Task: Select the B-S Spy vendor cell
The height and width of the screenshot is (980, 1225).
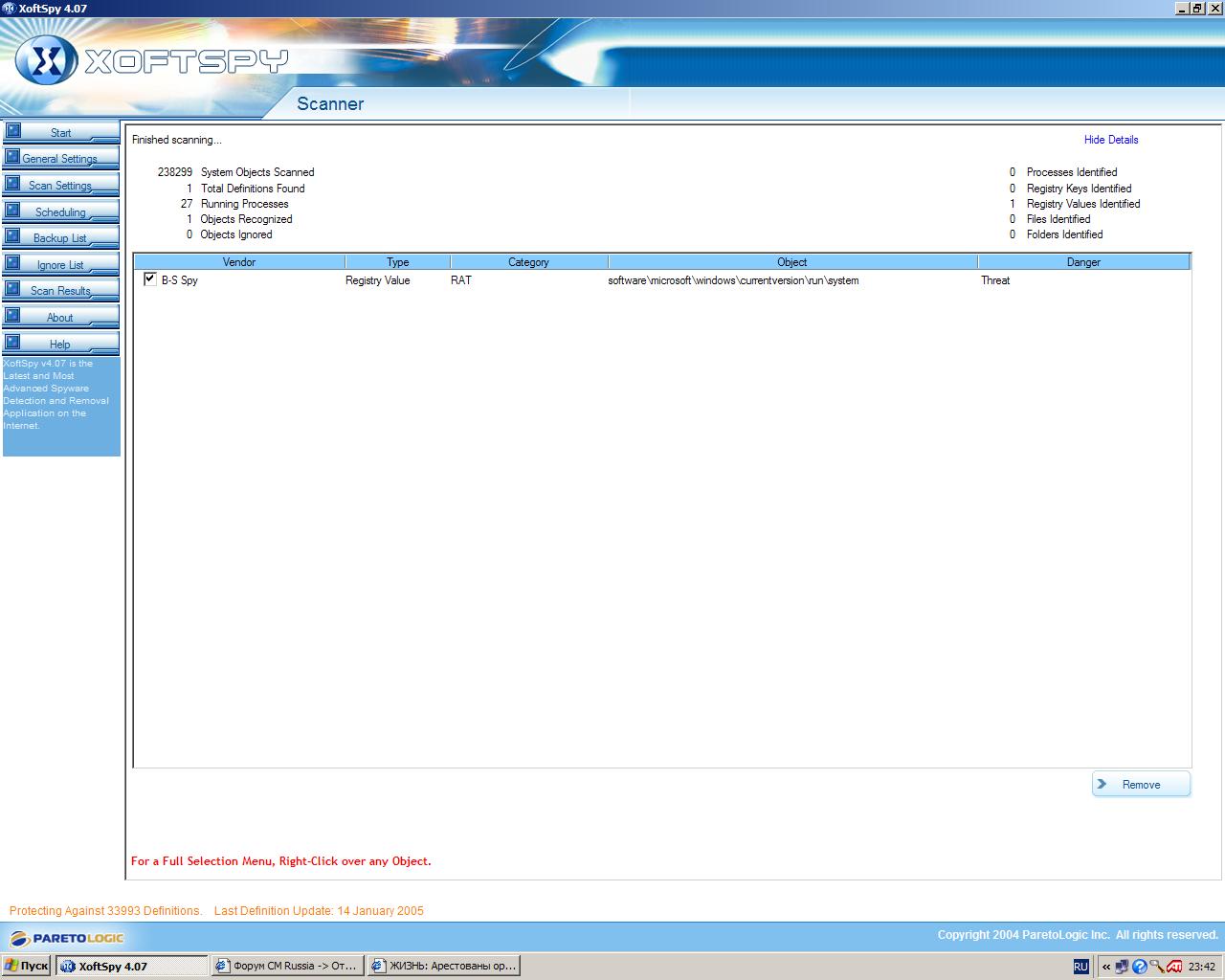Action: click(x=180, y=280)
